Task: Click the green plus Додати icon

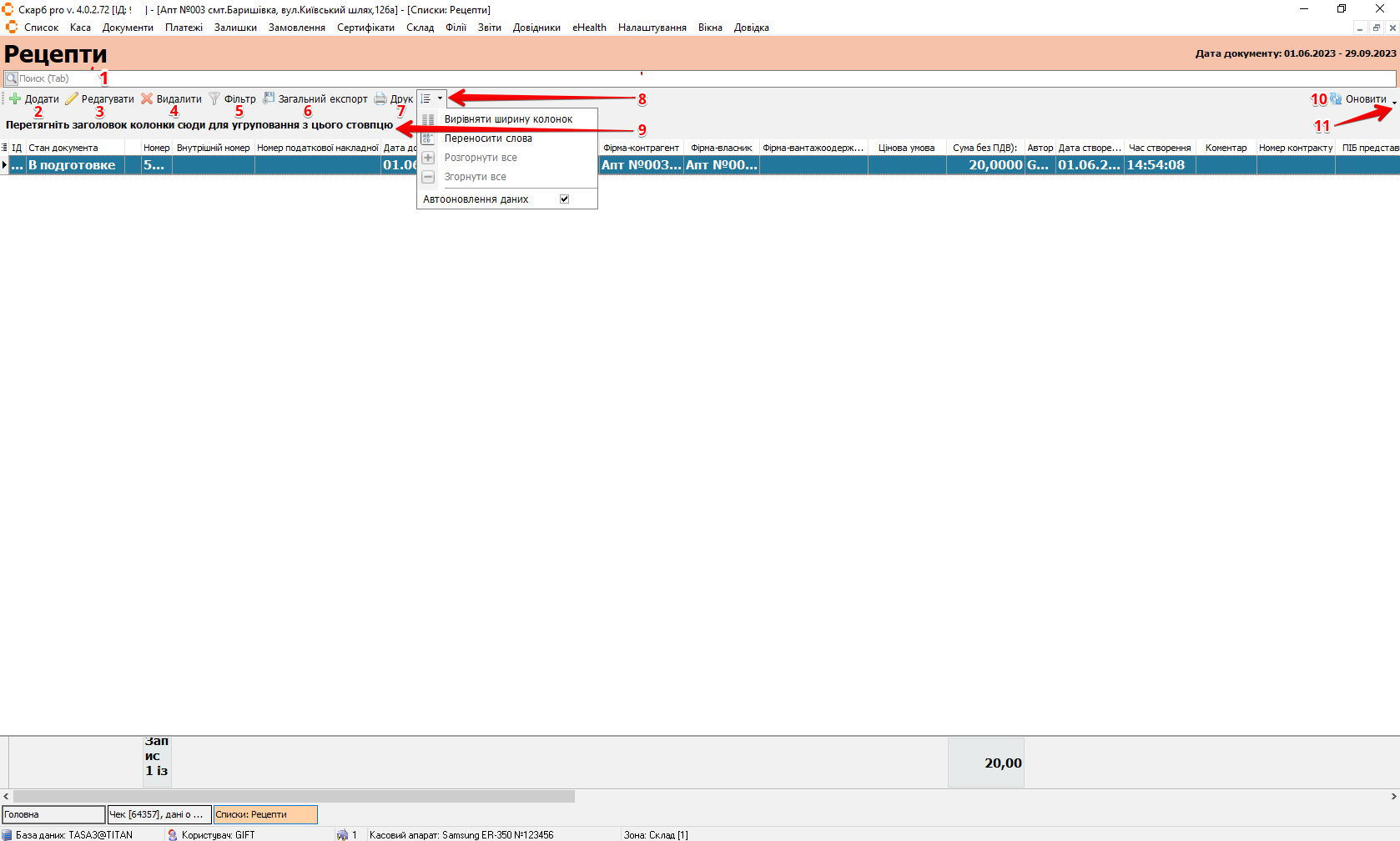Action: [x=15, y=98]
